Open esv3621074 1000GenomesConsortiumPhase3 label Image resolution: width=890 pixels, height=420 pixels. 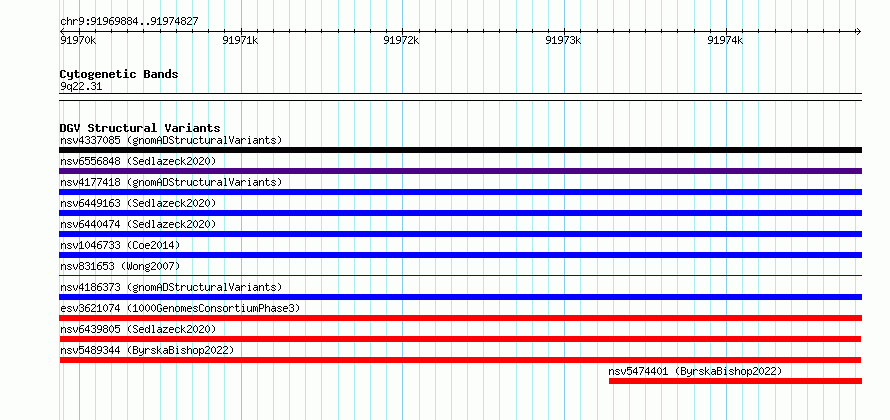tap(180, 308)
